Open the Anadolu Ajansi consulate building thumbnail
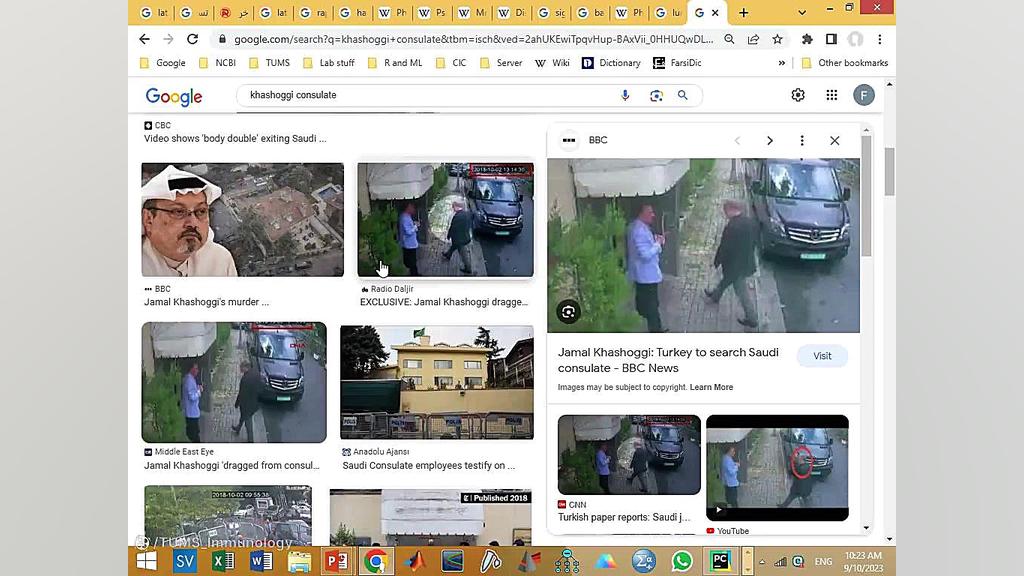Screen dimensions: 1024x576 click(x=437, y=382)
